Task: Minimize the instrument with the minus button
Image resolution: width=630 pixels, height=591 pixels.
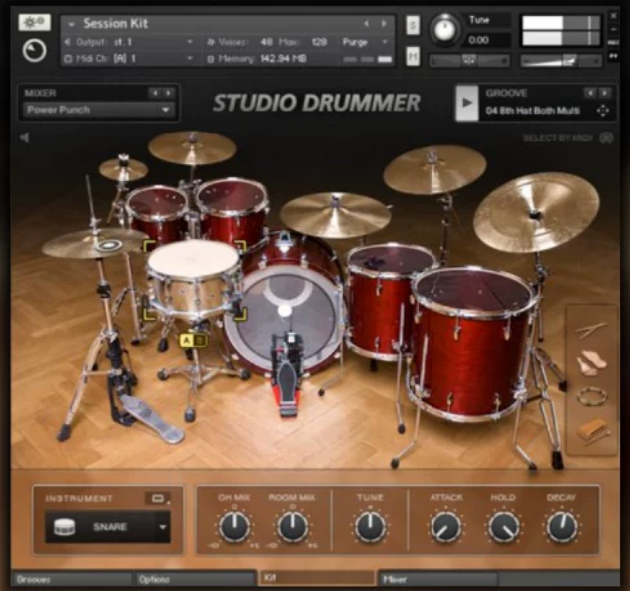Action: (613, 29)
